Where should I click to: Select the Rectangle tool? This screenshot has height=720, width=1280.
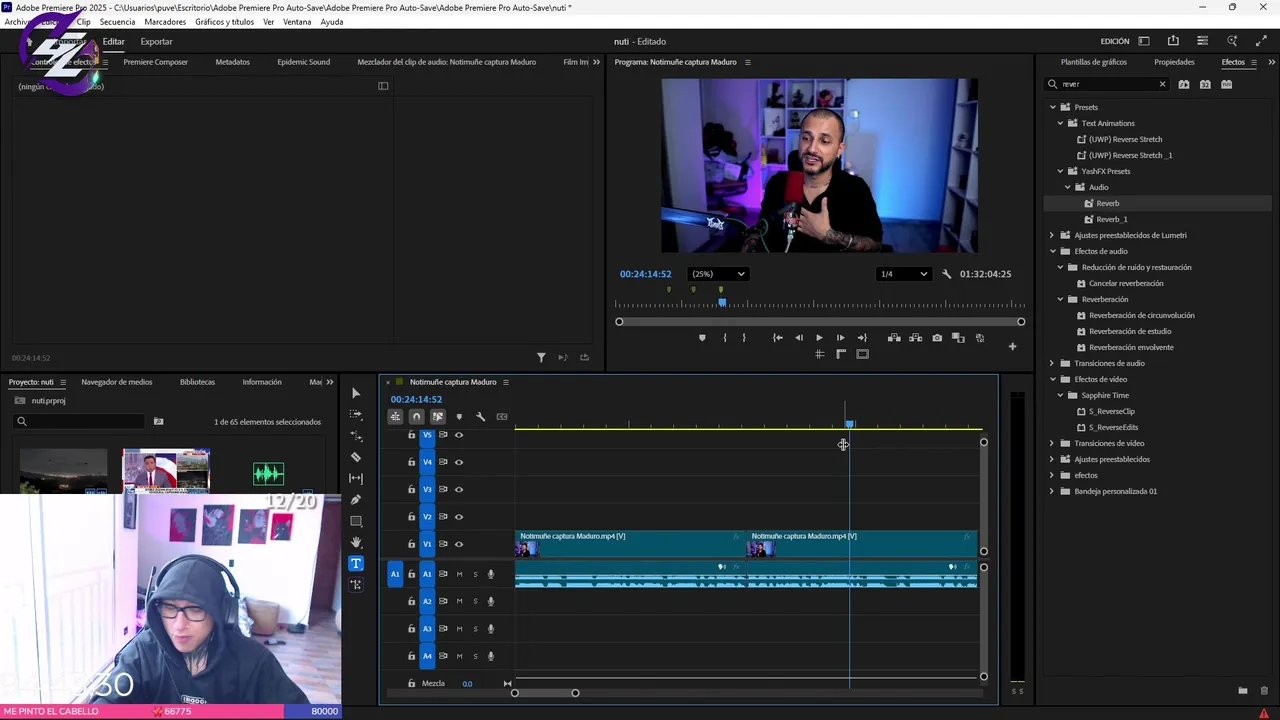pyautogui.click(x=356, y=521)
